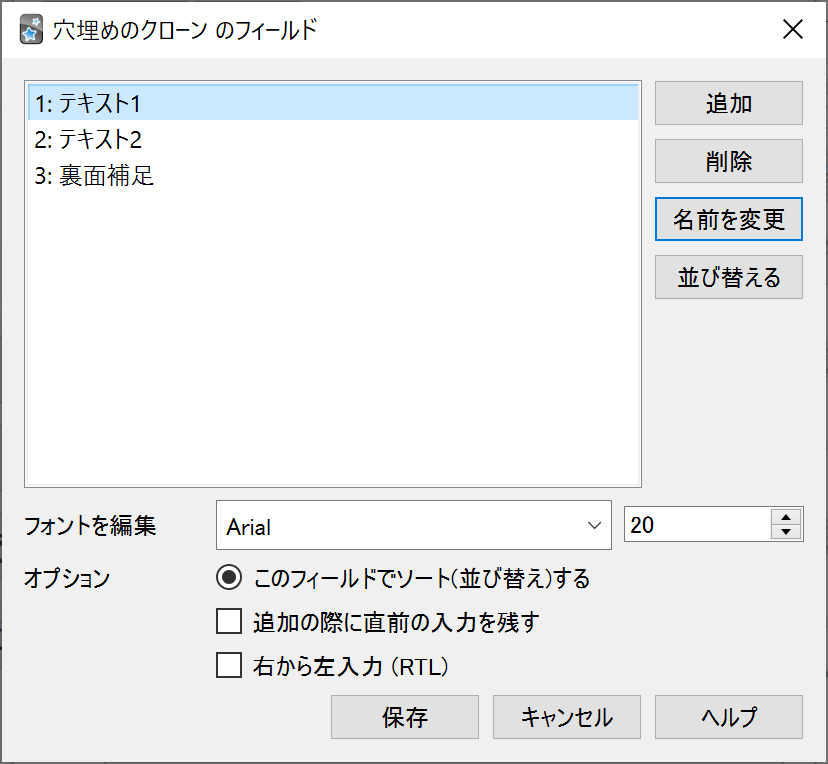Select the このフィールドでソート radio button
Image resolution: width=828 pixels, height=764 pixels.
[229, 578]
